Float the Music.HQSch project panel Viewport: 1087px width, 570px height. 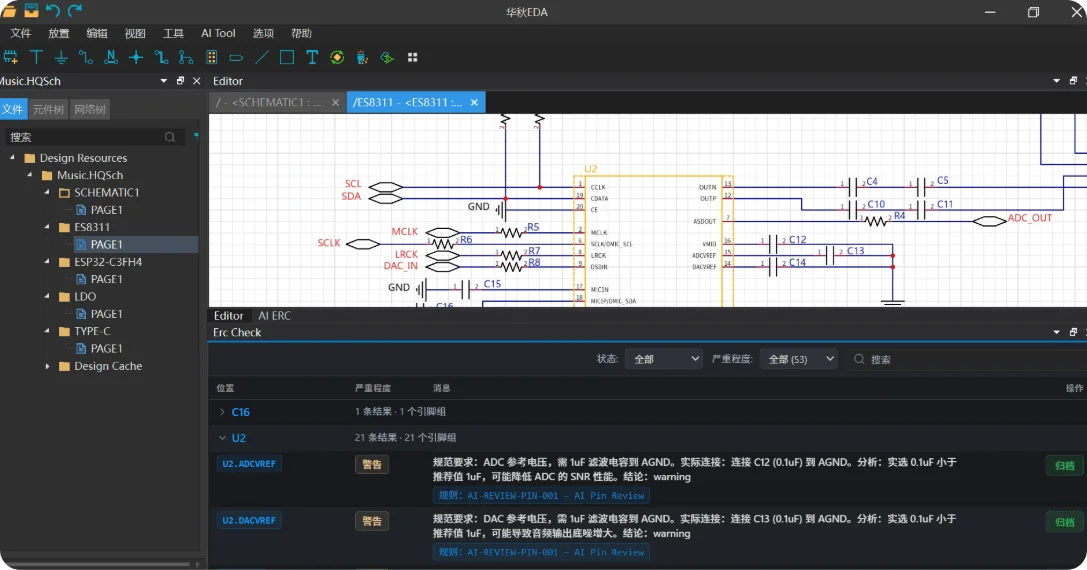point(180,81)
